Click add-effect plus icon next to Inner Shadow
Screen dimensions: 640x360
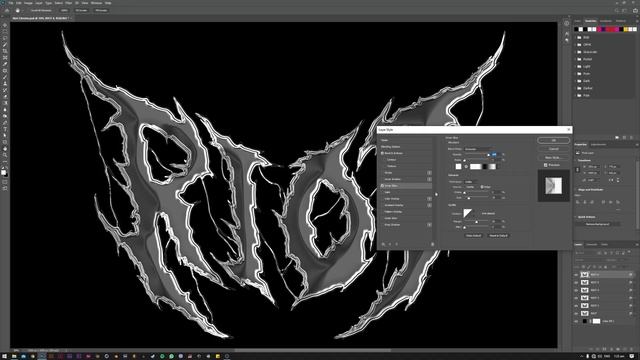click(x=429, y=179)
